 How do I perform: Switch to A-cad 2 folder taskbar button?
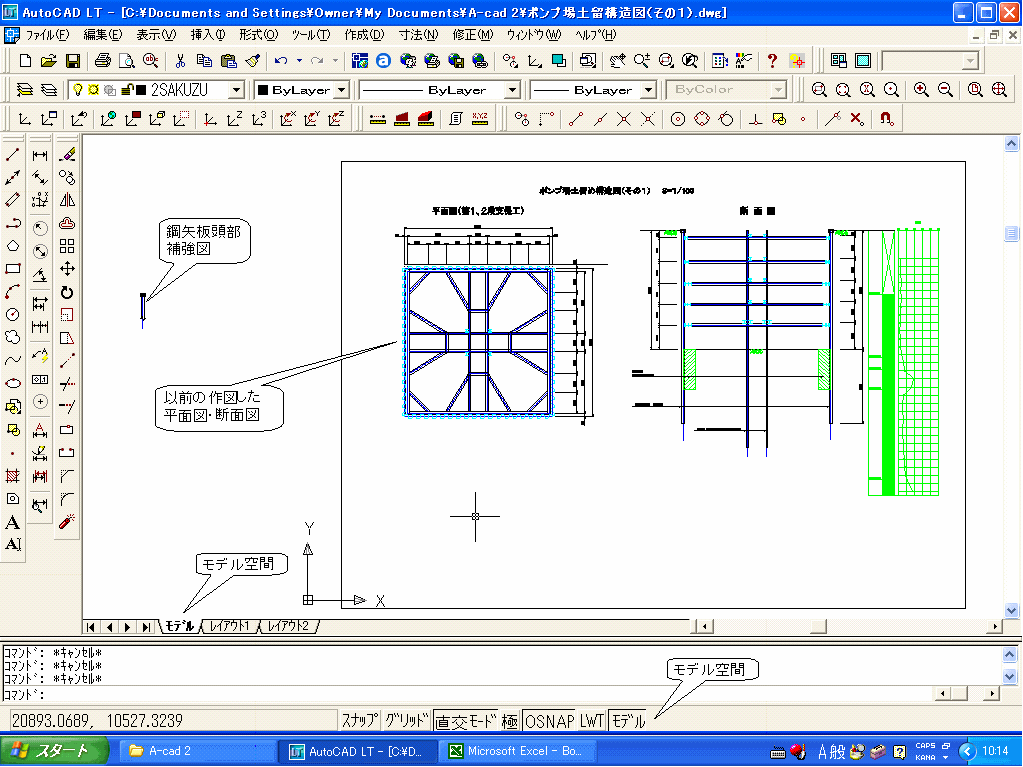point(198,751)
